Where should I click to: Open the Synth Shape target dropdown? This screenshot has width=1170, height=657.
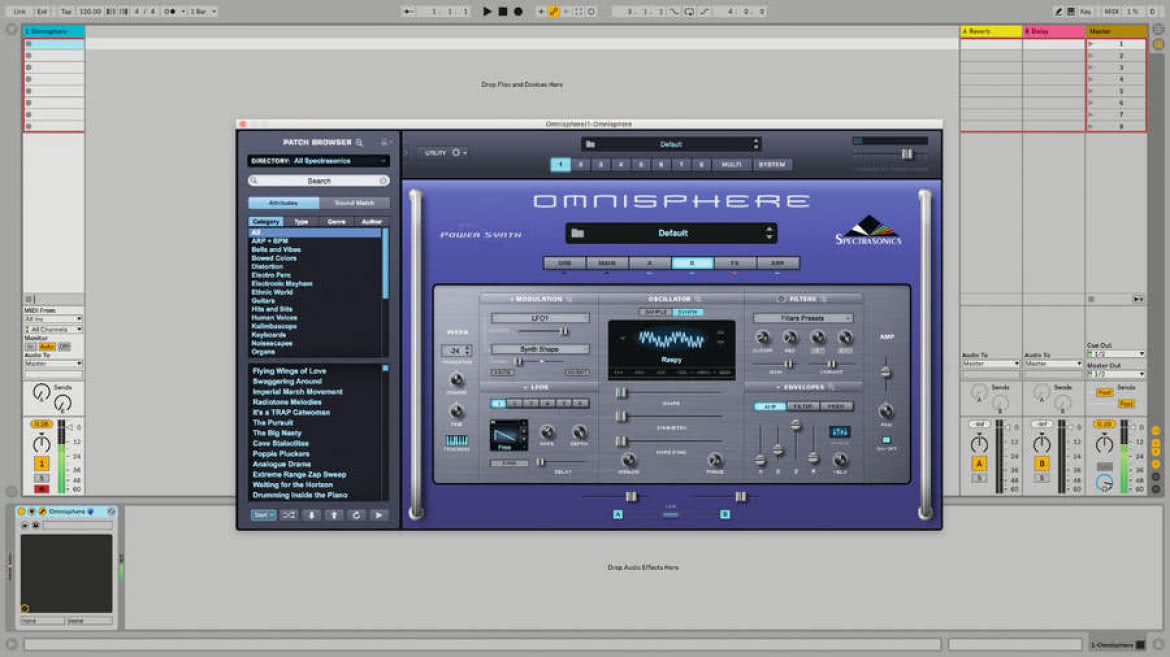(x=539, y=349)
